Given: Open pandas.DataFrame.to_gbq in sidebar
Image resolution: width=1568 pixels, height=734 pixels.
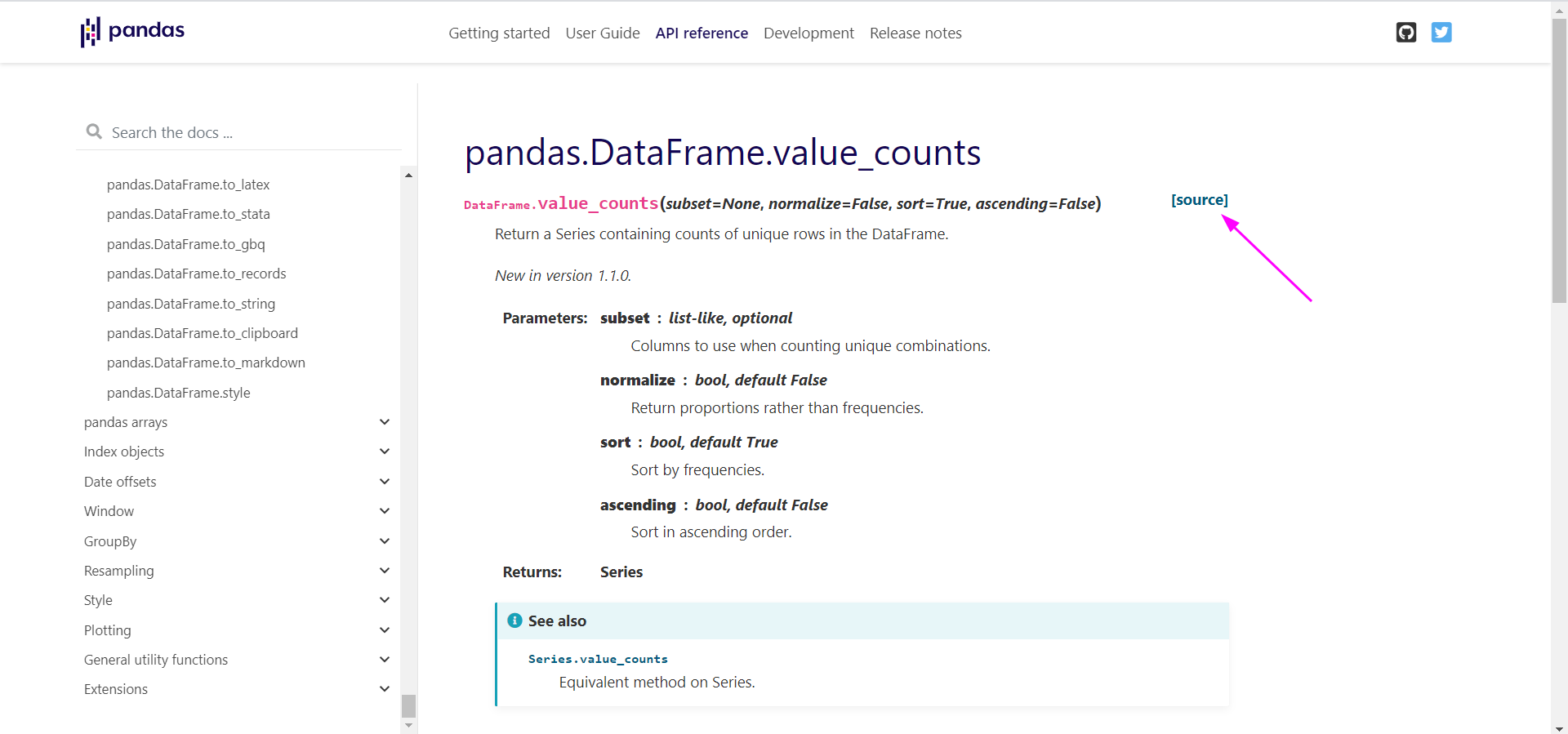Looking at the screenshot, I should tap(185, 244).
